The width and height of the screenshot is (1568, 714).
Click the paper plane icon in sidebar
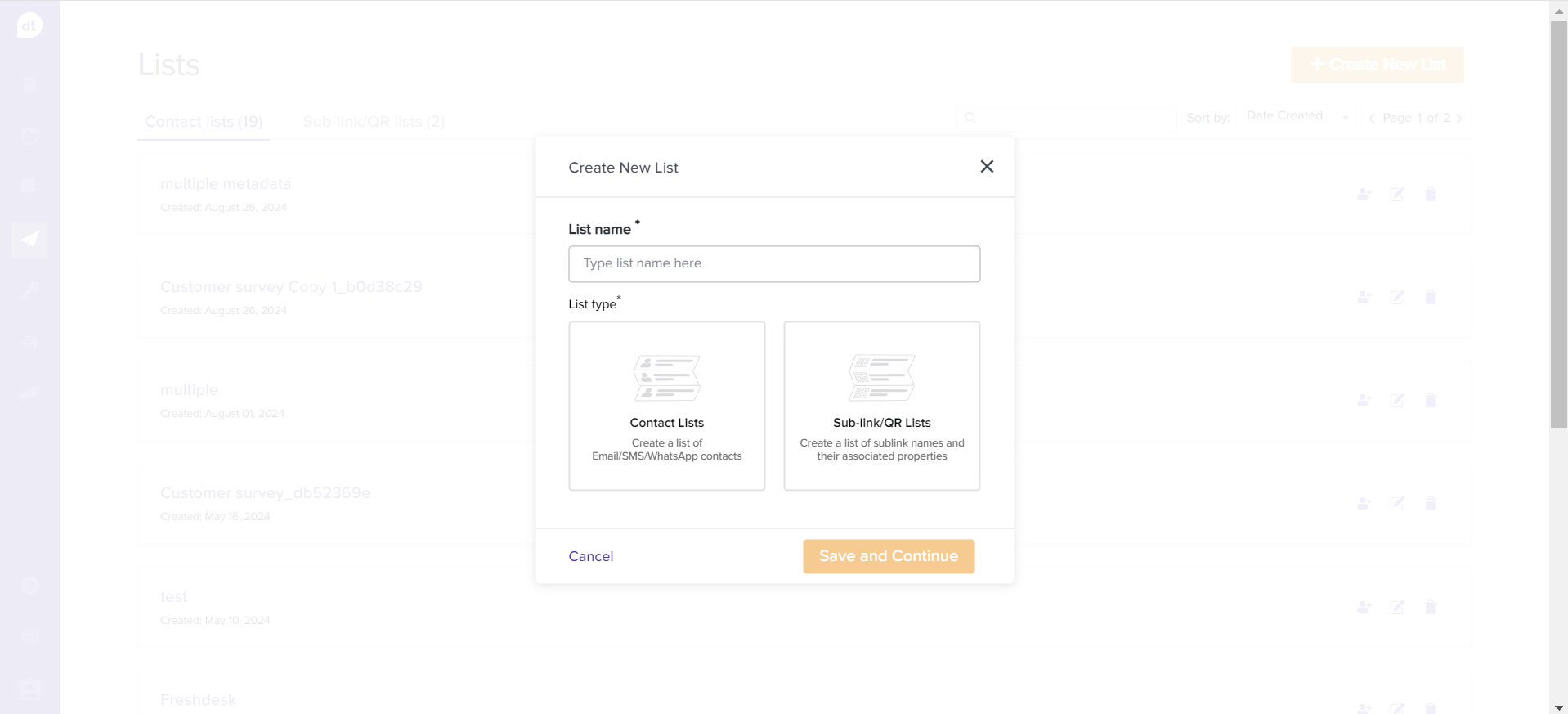(x=30, y=240)
